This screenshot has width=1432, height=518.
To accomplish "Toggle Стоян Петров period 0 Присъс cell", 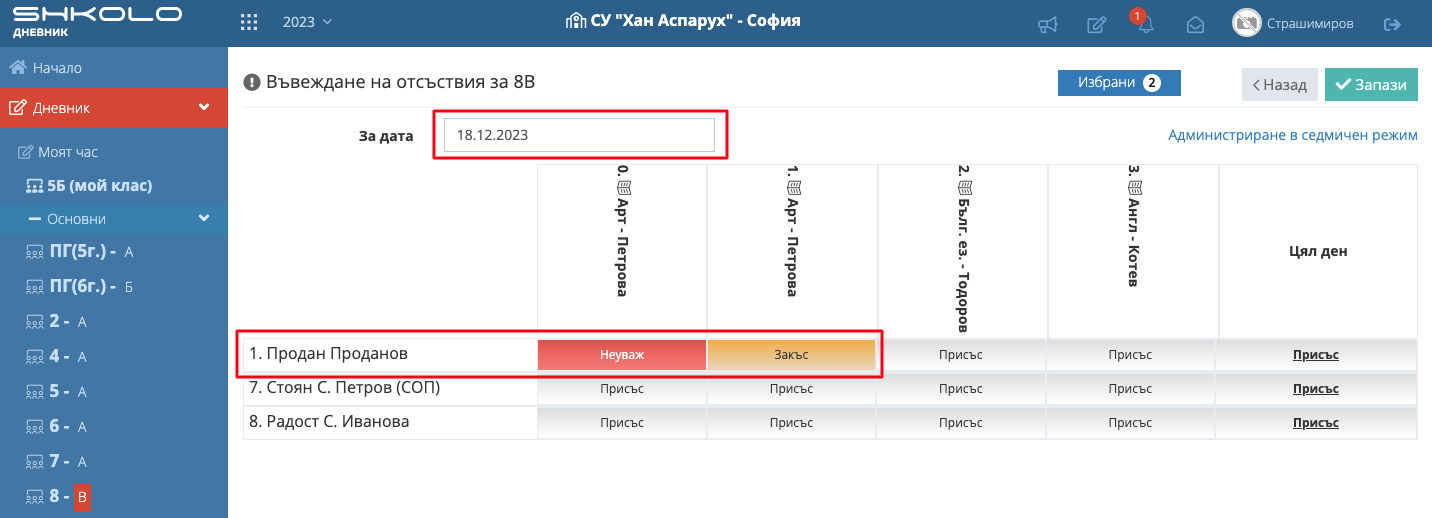I will coord(622,389).
